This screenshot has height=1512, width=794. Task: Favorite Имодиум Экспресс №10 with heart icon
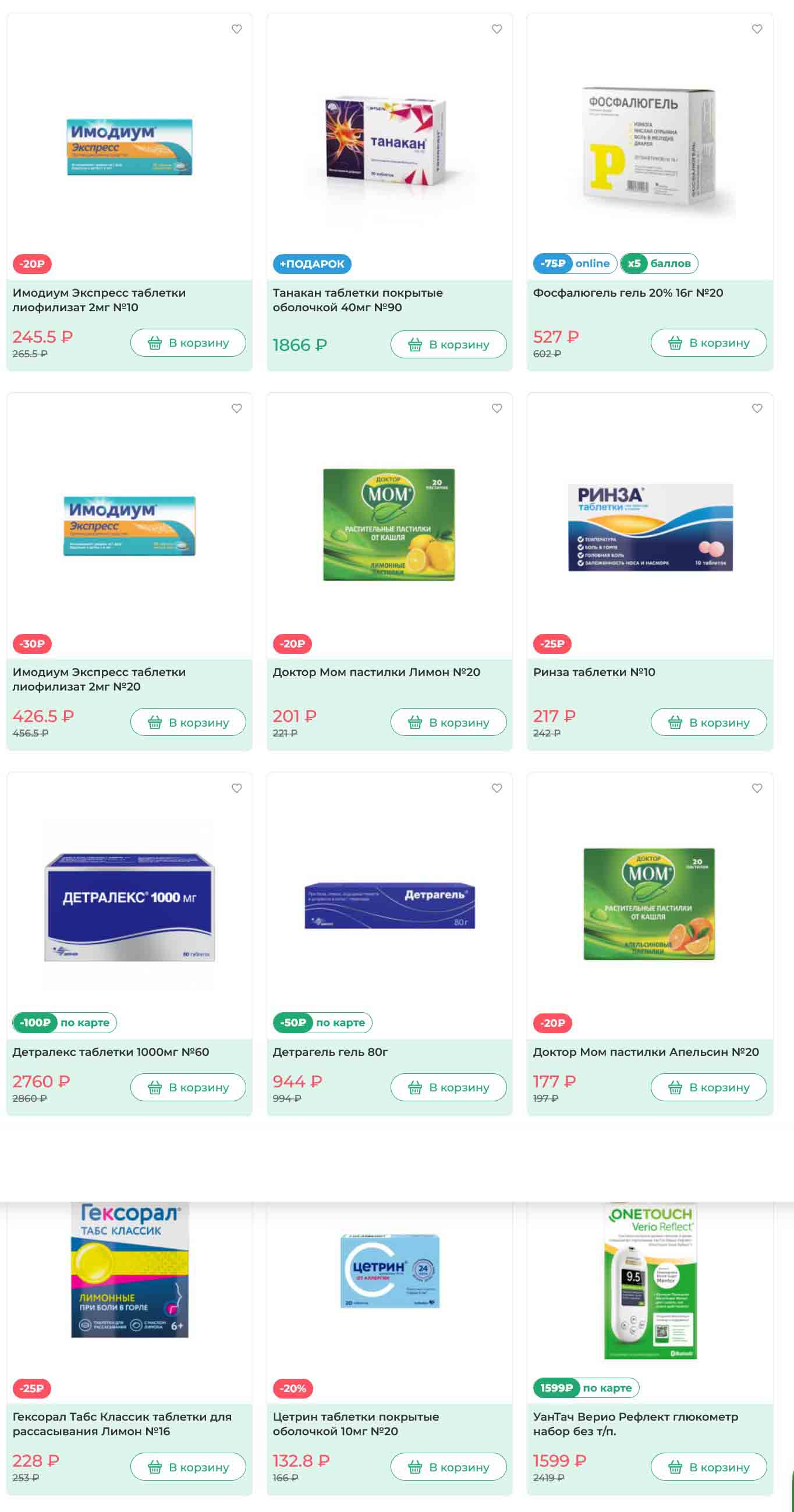pyautogui.click(x=237, y=29)
